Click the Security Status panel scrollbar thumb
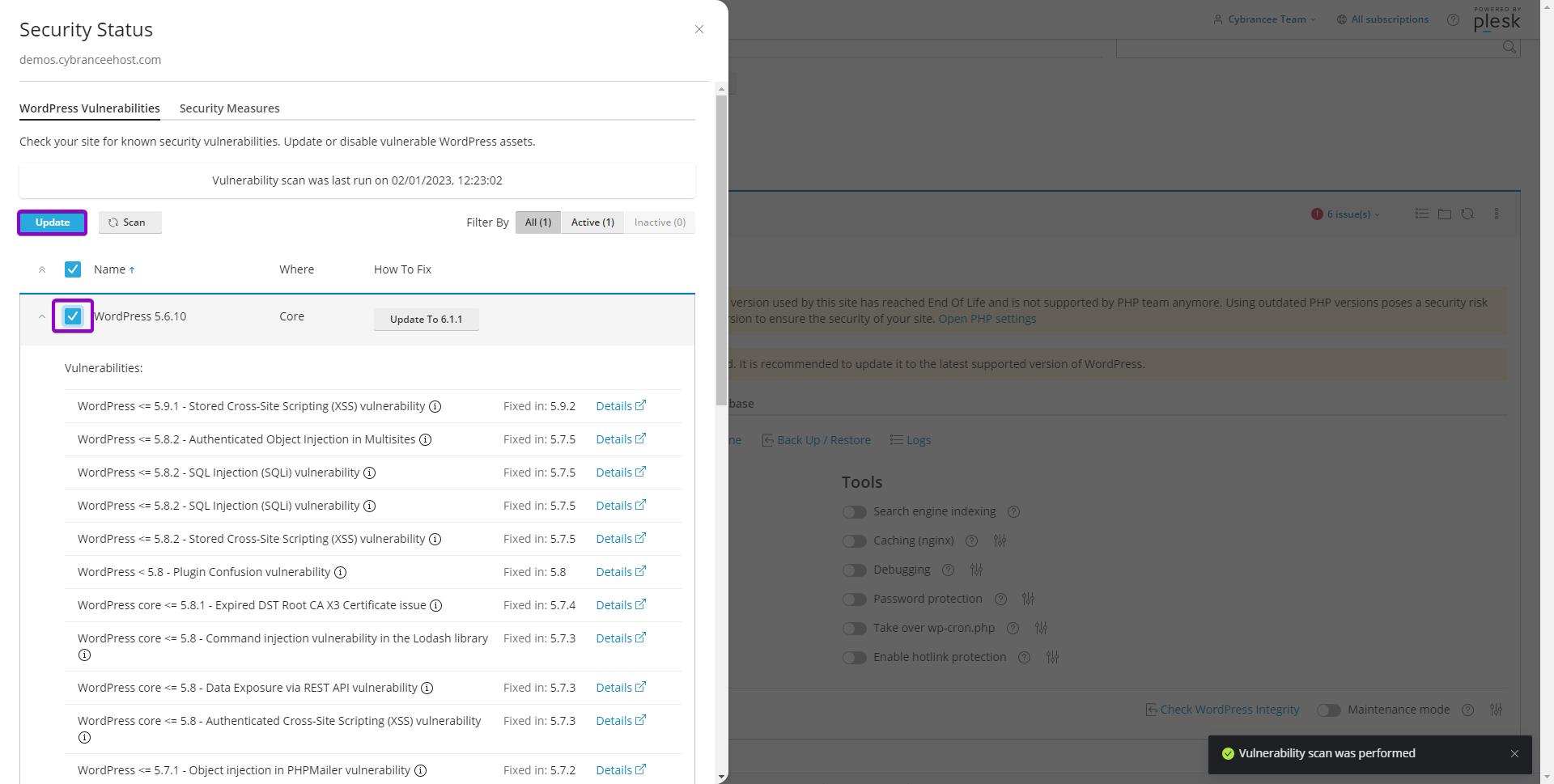1554x784 pixels. 721,251
